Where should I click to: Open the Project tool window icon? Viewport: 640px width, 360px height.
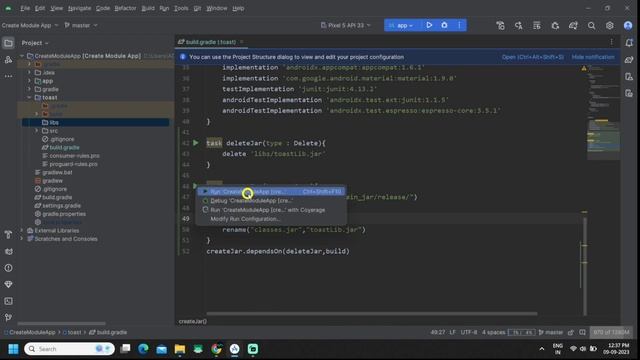pyautogui.click(x=8, y=43)
